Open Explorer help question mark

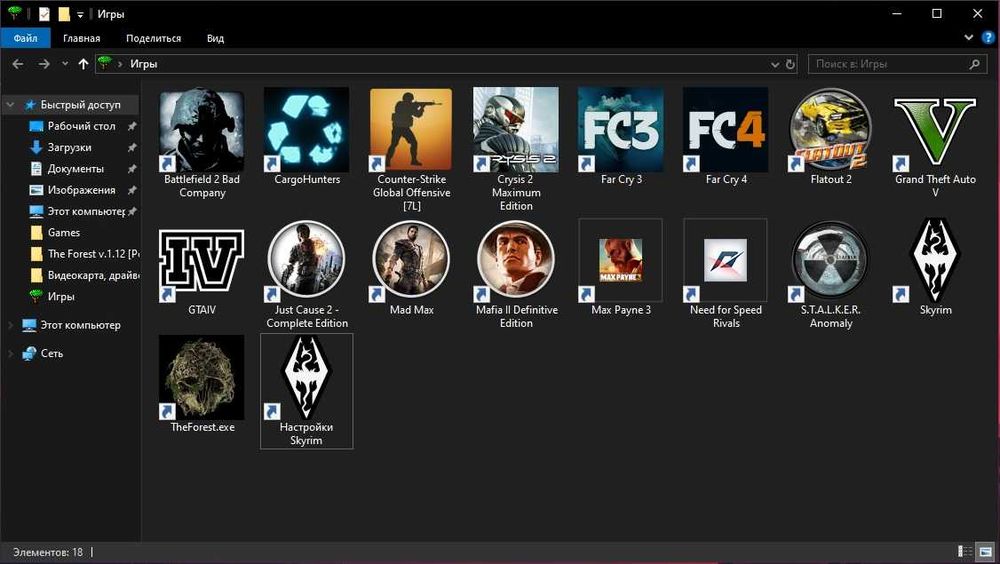987,38
